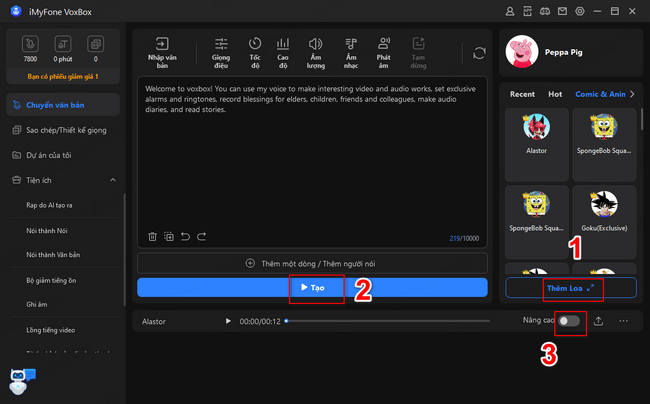Click the 219/10000 character count
Screen dimensions: 650x404
[464, 238]
